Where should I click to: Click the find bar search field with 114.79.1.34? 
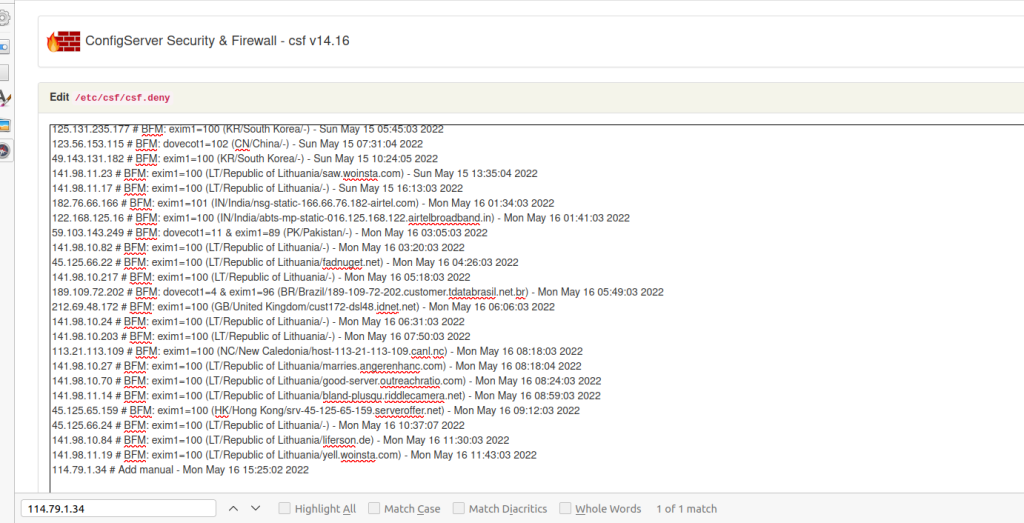[x=118, y=509]
